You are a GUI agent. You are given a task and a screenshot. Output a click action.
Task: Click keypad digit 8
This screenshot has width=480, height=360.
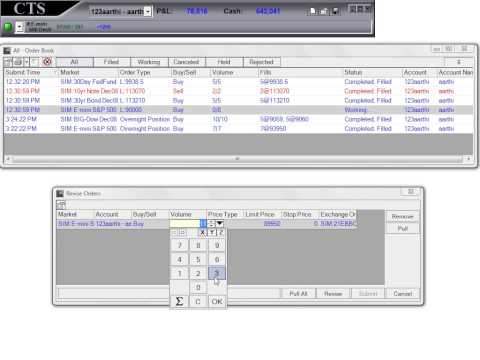tap(198, 246)
